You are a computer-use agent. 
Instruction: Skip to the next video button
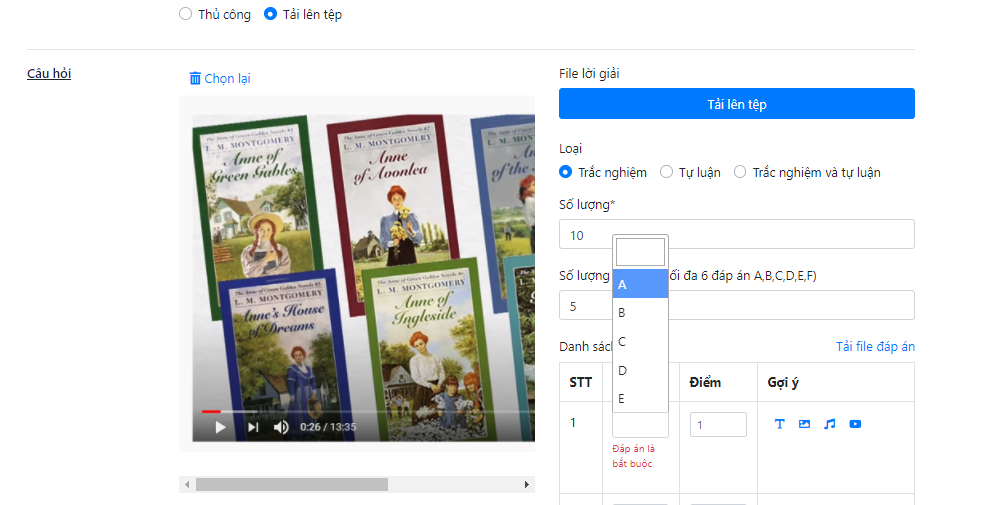(253, 427)
